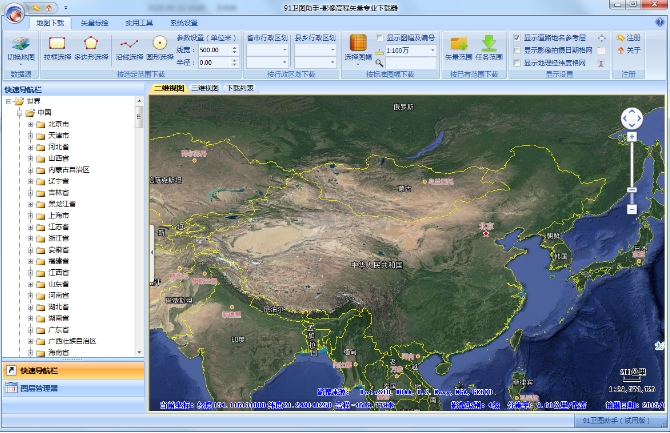670x433 pixels.
Task: Click the 上海市 tree item
Action: point(59,215)
